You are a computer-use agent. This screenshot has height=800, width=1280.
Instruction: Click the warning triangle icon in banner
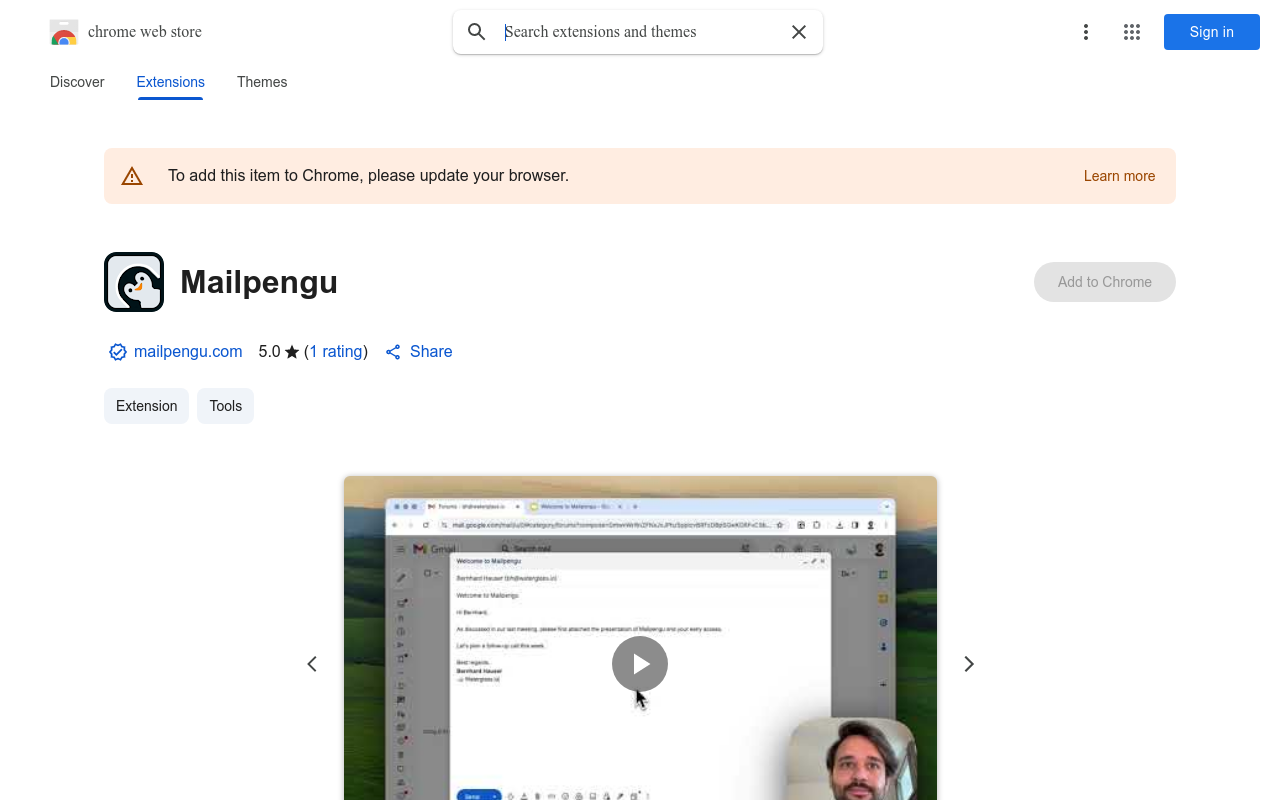[x=132, y=176]
